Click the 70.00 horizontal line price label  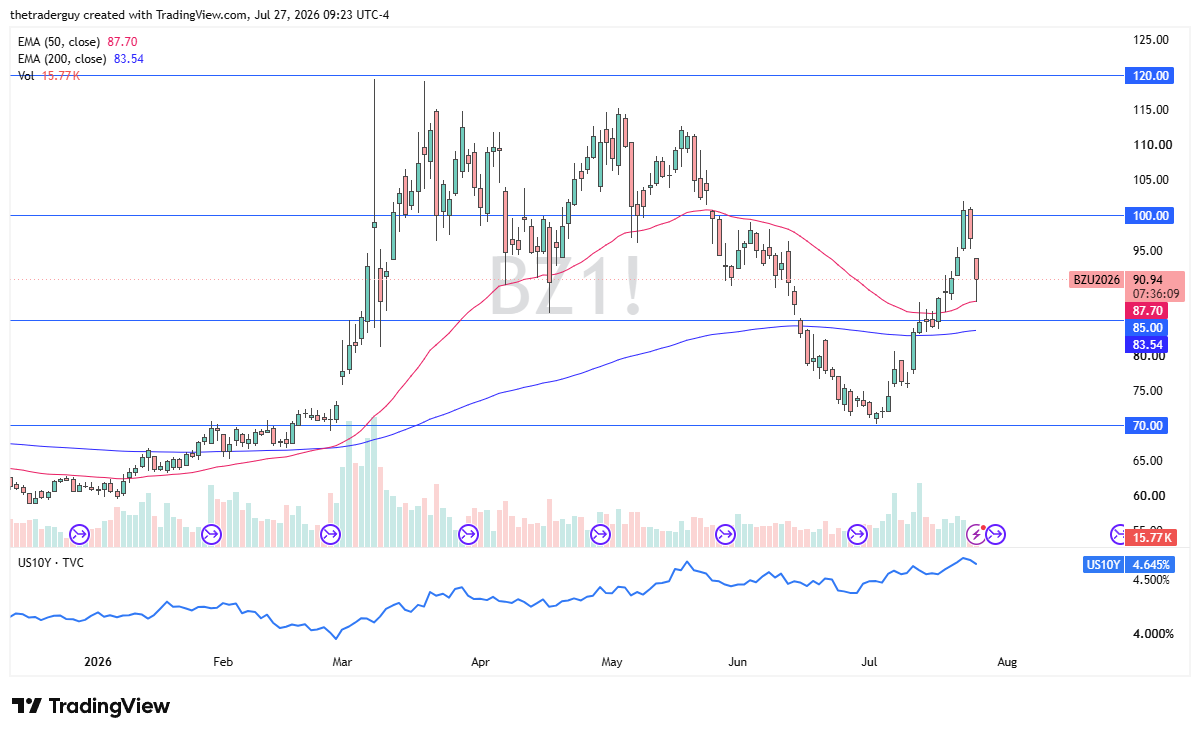point(1148,426)
